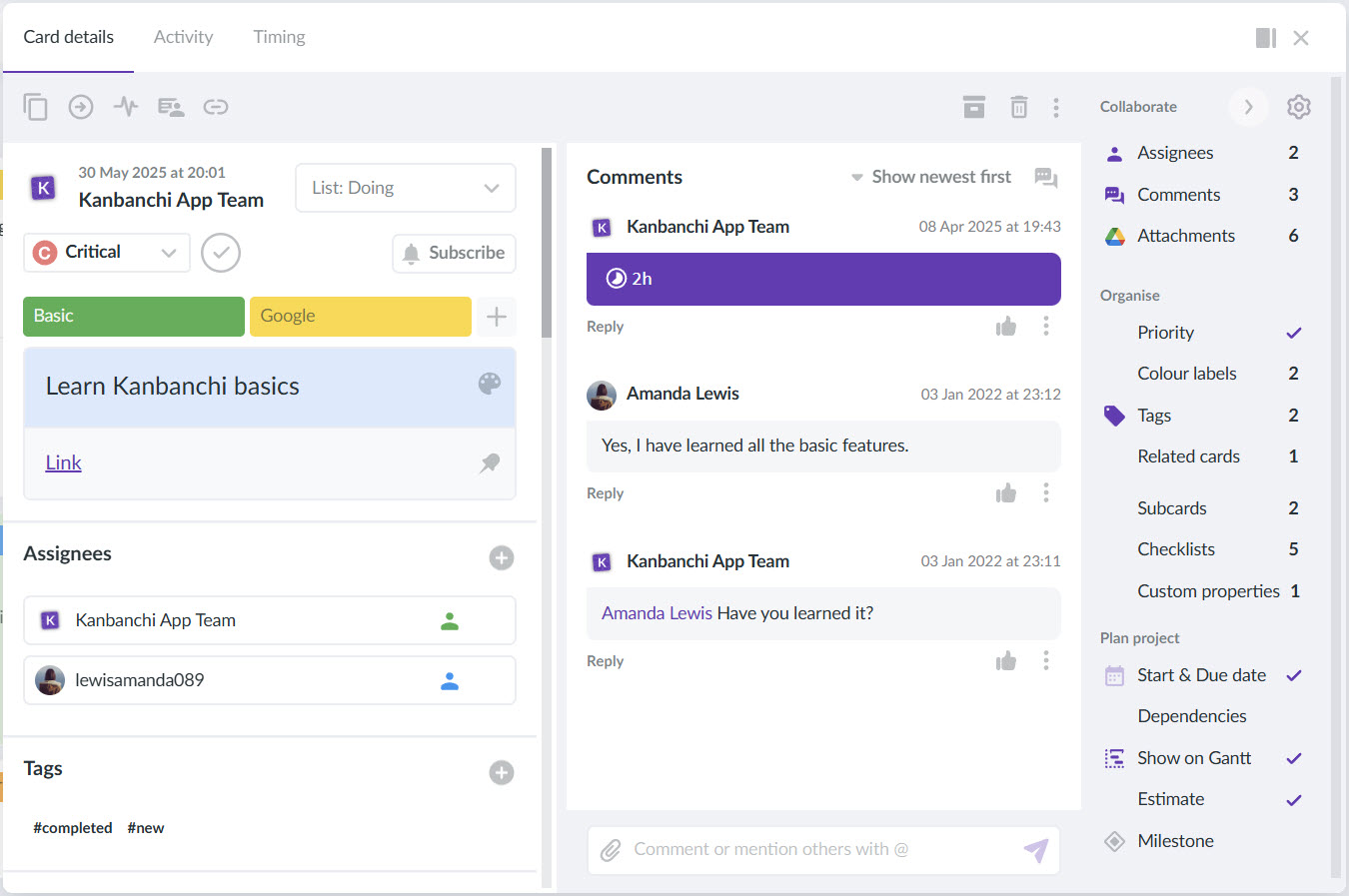Attach a file using the paperclip icon
The width and height of the screenshot is (1349, 896).
611,850
